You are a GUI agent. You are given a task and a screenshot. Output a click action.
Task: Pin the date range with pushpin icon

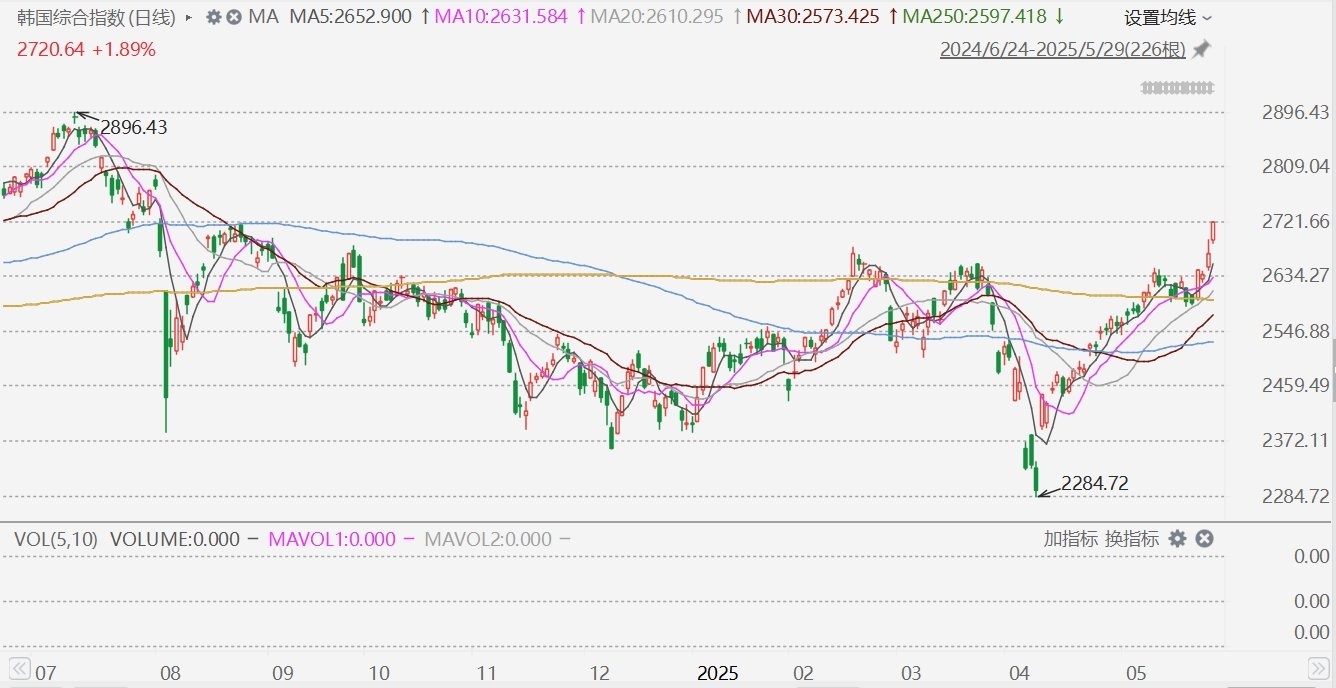pyautogui.click(x=1201, y=49)
